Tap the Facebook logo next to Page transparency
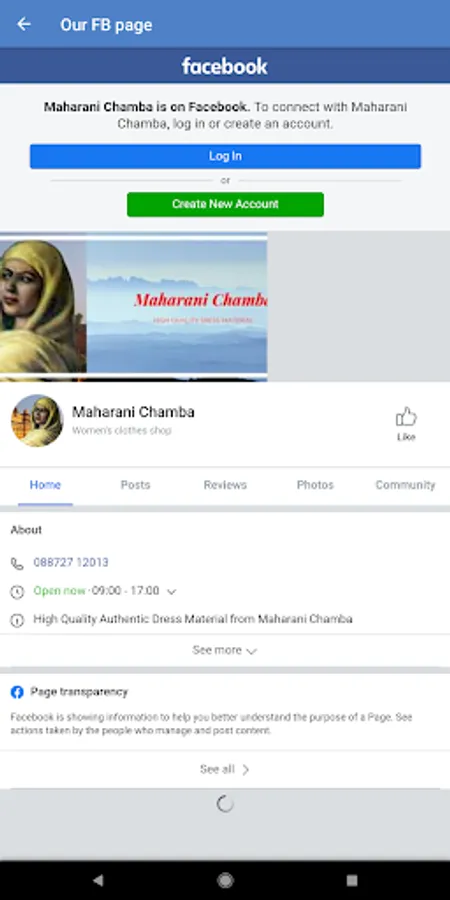 tap(17, 692)
